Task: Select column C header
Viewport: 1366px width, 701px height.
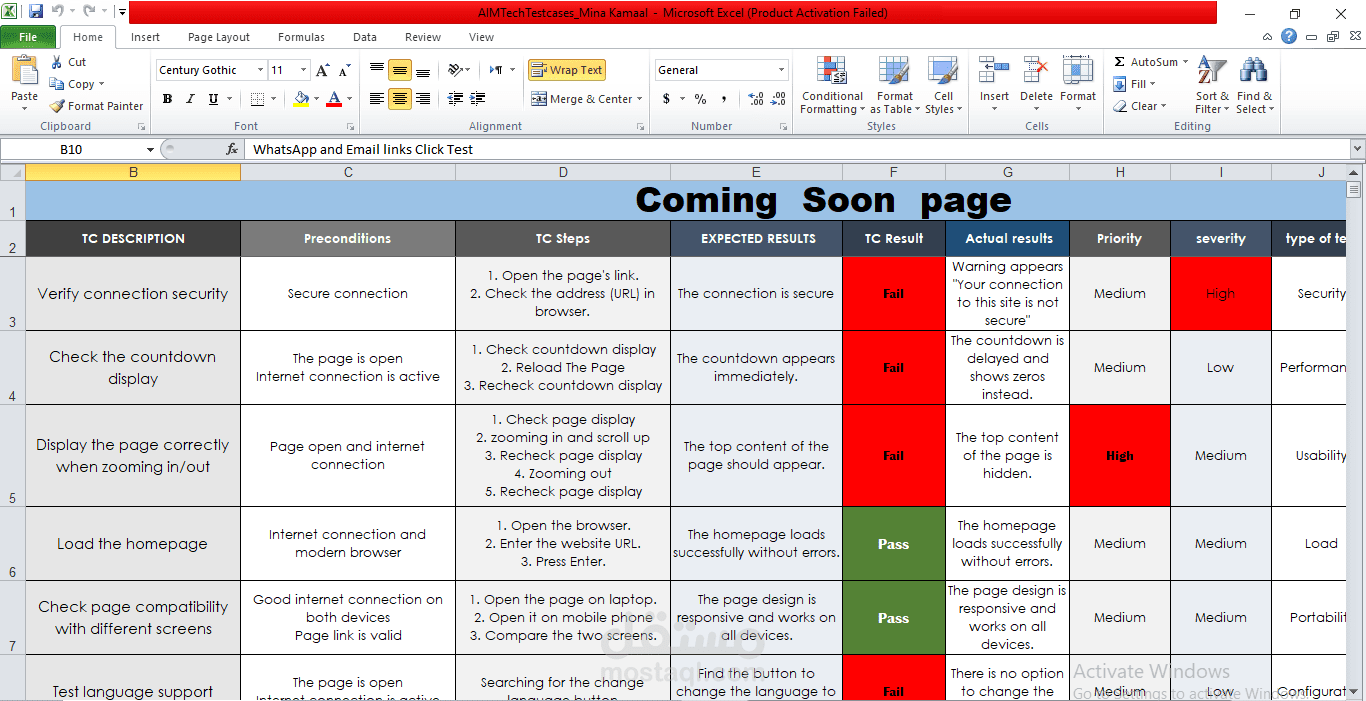Action: point(348,172)
